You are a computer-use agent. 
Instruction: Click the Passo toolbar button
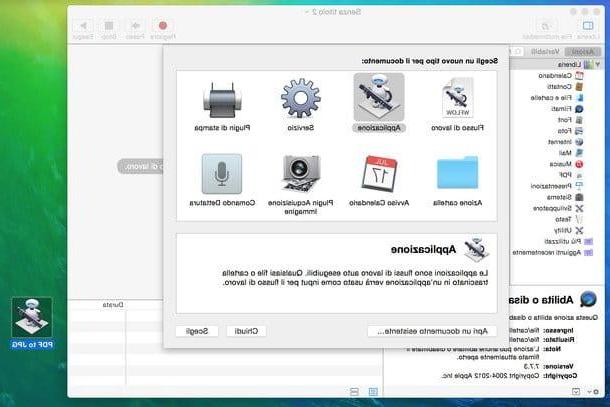(135, 29)
